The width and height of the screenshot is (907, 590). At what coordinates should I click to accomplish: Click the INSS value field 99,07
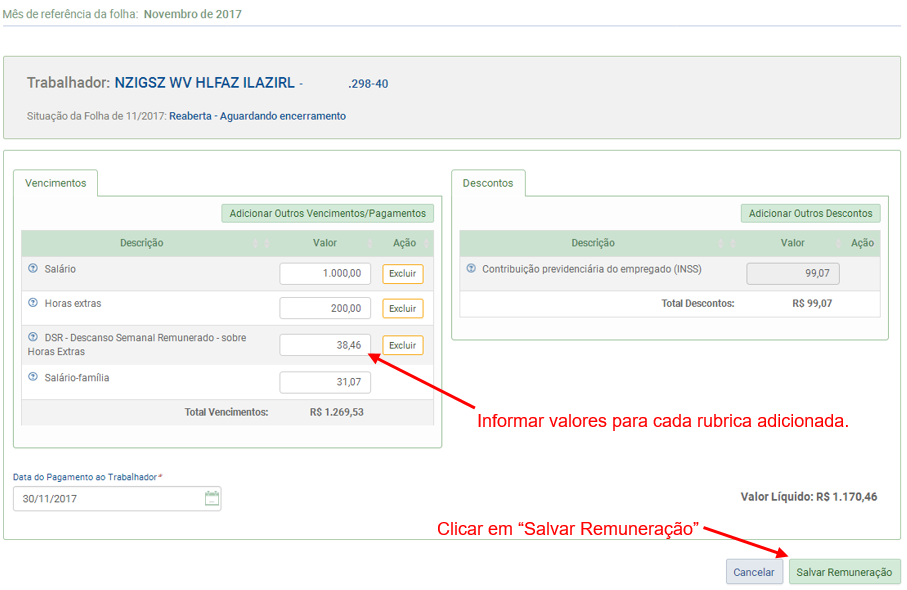click(792, 274)
